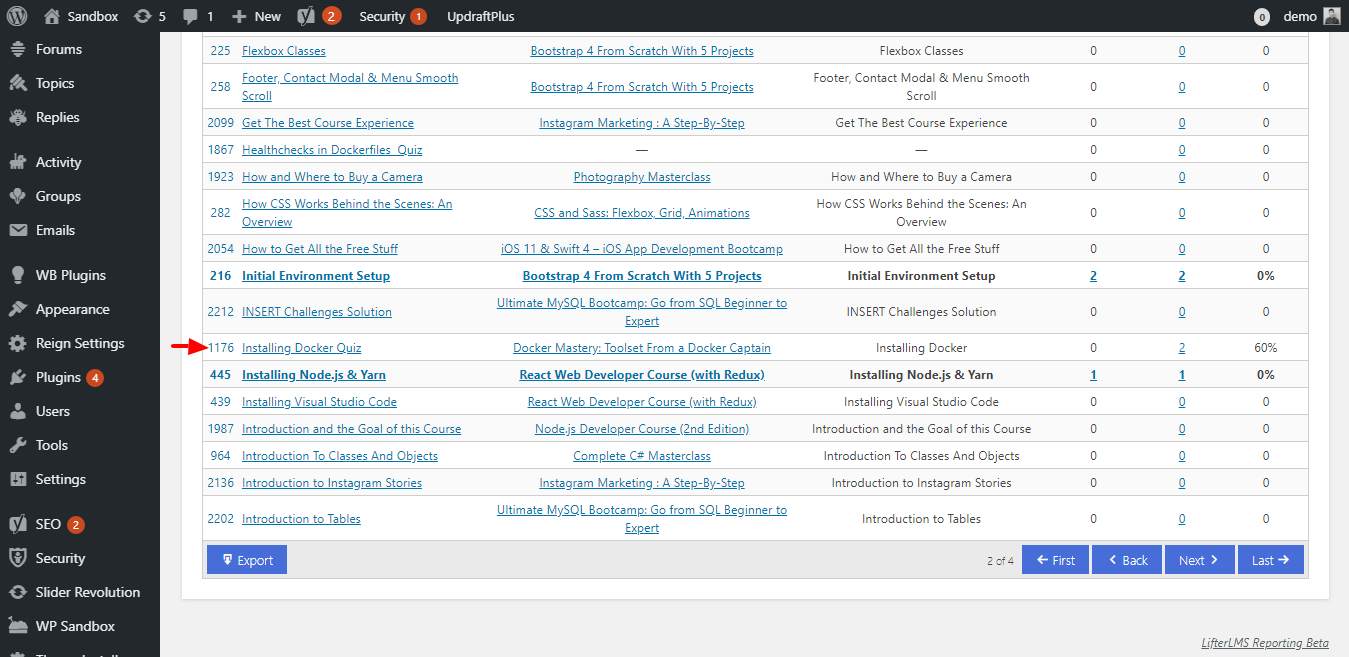The height and width of the screenshot is (657, 1349).
Task: Open Docker Mastery: Toolset From a Docker Captain
Action: pyautogui.click(x=642, y=348)
